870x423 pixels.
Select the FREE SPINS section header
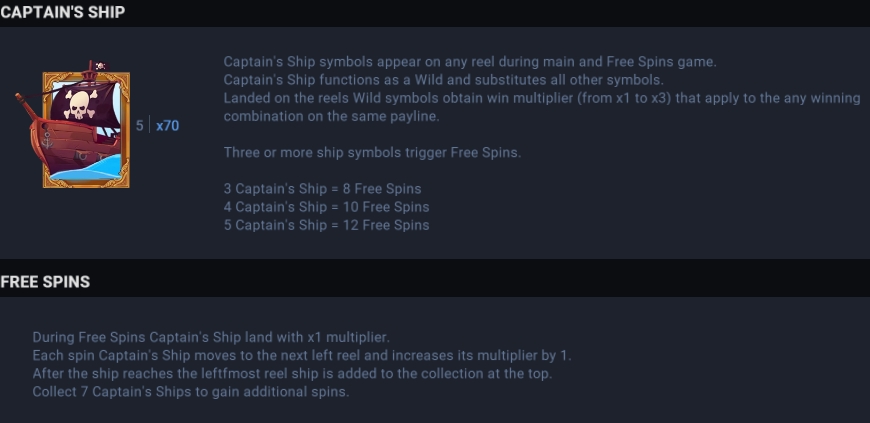[x=45, y=282]
